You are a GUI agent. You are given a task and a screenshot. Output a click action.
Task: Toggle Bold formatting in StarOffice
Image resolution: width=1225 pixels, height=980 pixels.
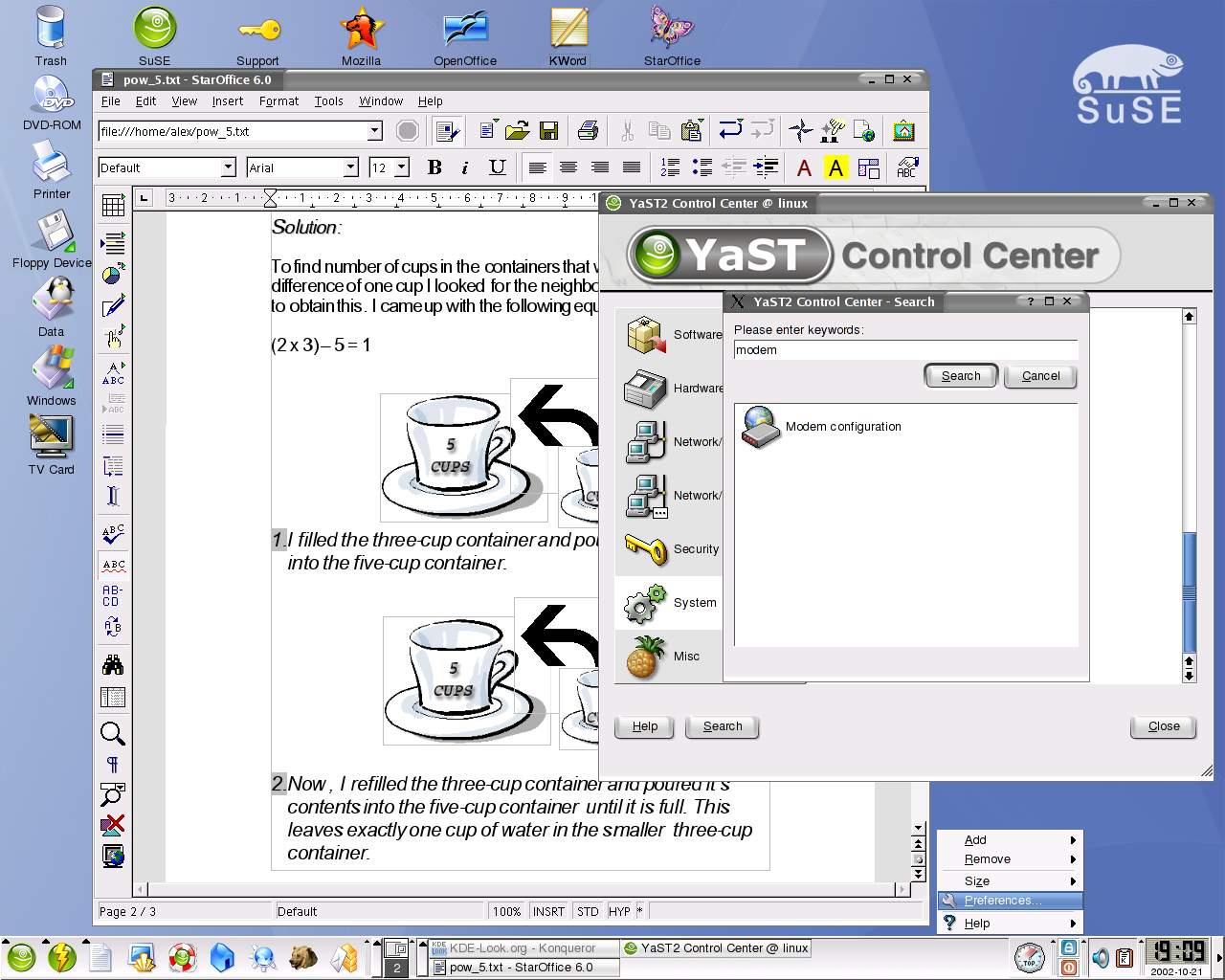click(x=434, y=167)
